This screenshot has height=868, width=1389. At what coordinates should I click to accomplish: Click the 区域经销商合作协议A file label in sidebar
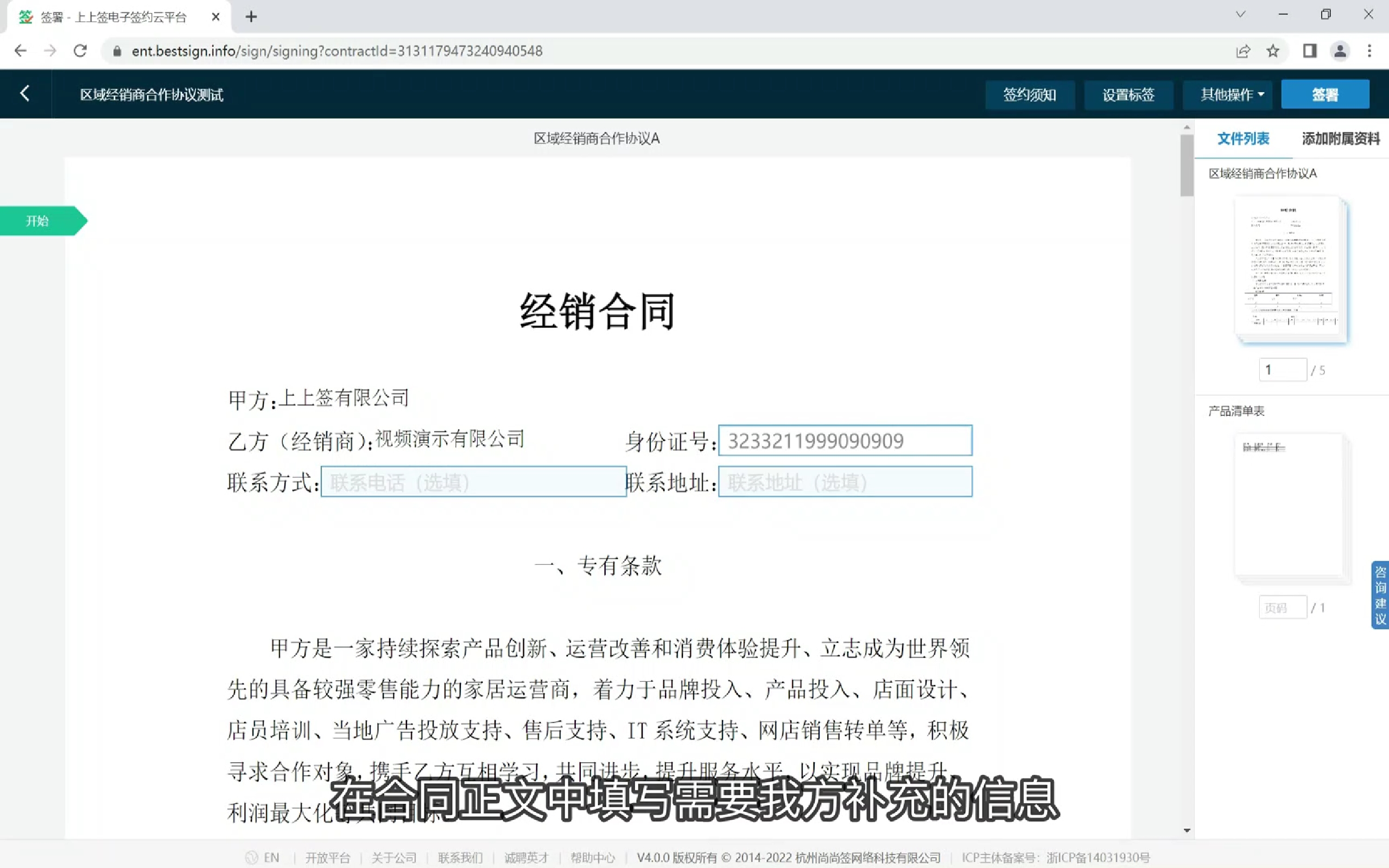(1263, 173)
